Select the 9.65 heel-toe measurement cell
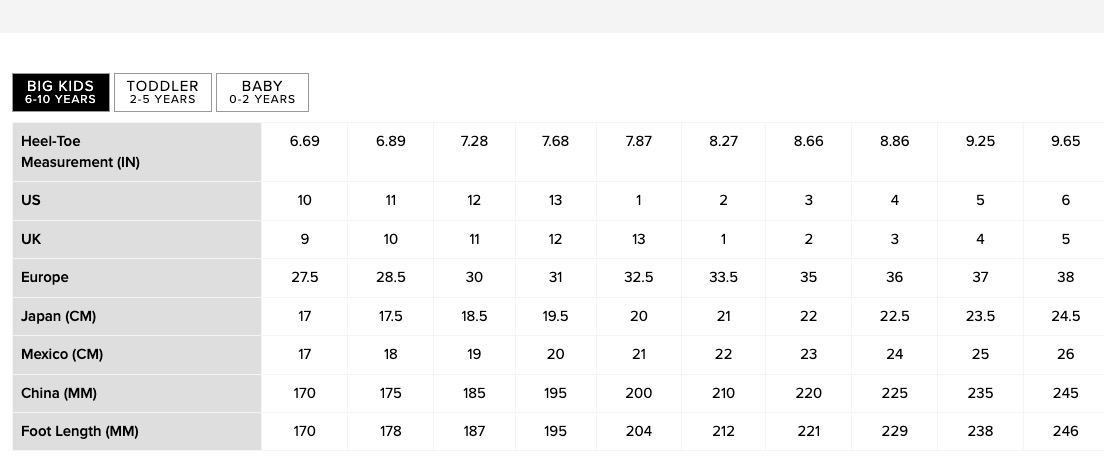Image resolution: width=1104 pixels, height=473 pixels. (x=1065, y=152)
